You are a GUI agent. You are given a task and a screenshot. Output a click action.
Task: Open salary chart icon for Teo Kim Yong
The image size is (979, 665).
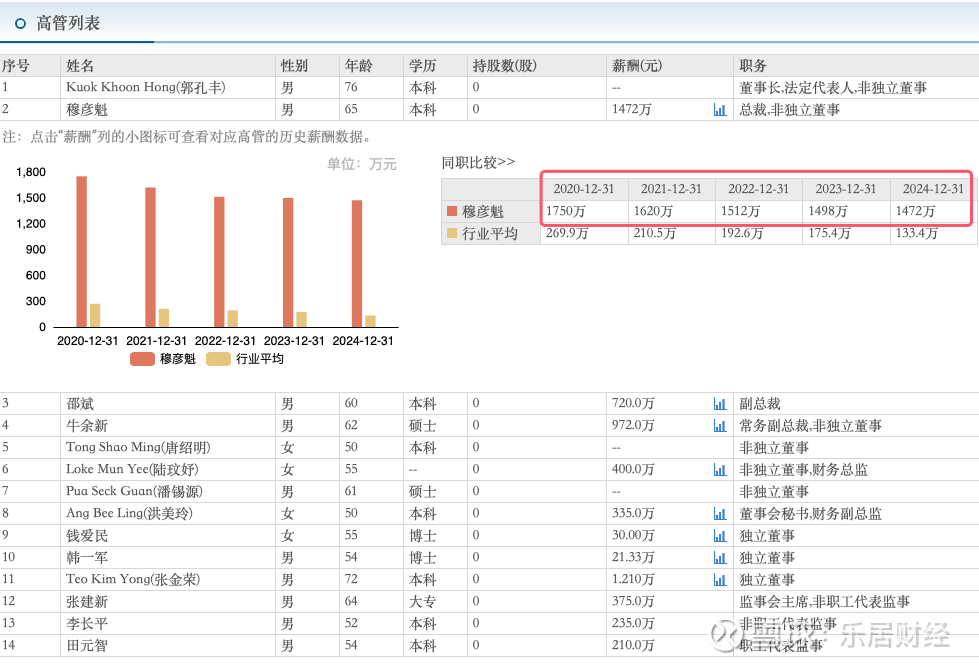[719, 580]
